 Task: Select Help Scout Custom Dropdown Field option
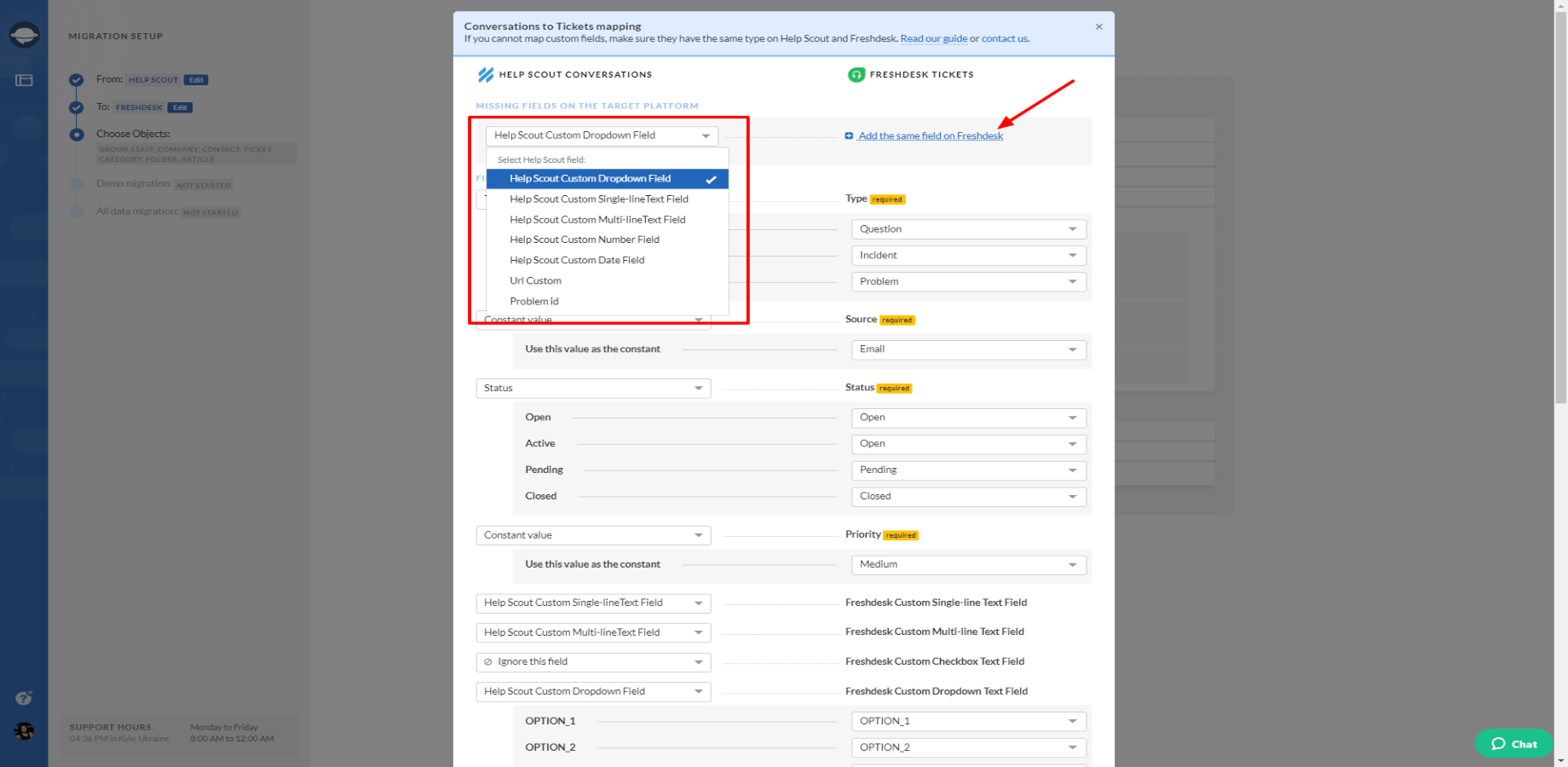tap(607, 179)
